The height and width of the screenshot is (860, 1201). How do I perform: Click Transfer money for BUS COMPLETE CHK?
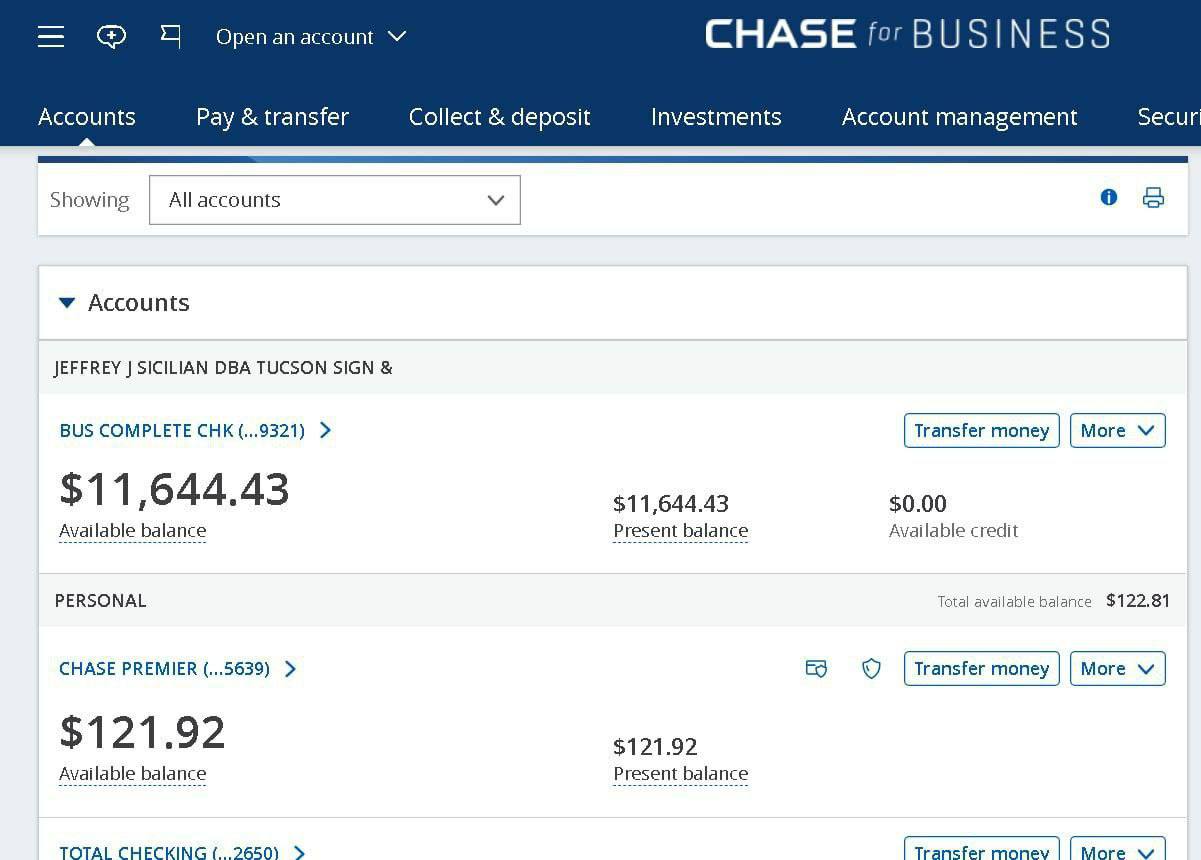point(981,431)
